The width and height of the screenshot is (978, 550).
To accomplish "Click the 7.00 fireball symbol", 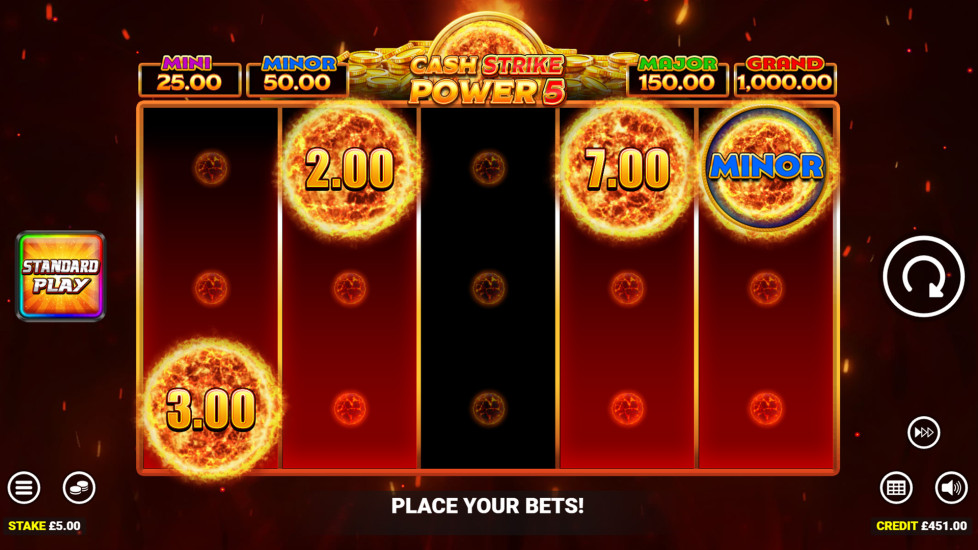I will point(627,168).
